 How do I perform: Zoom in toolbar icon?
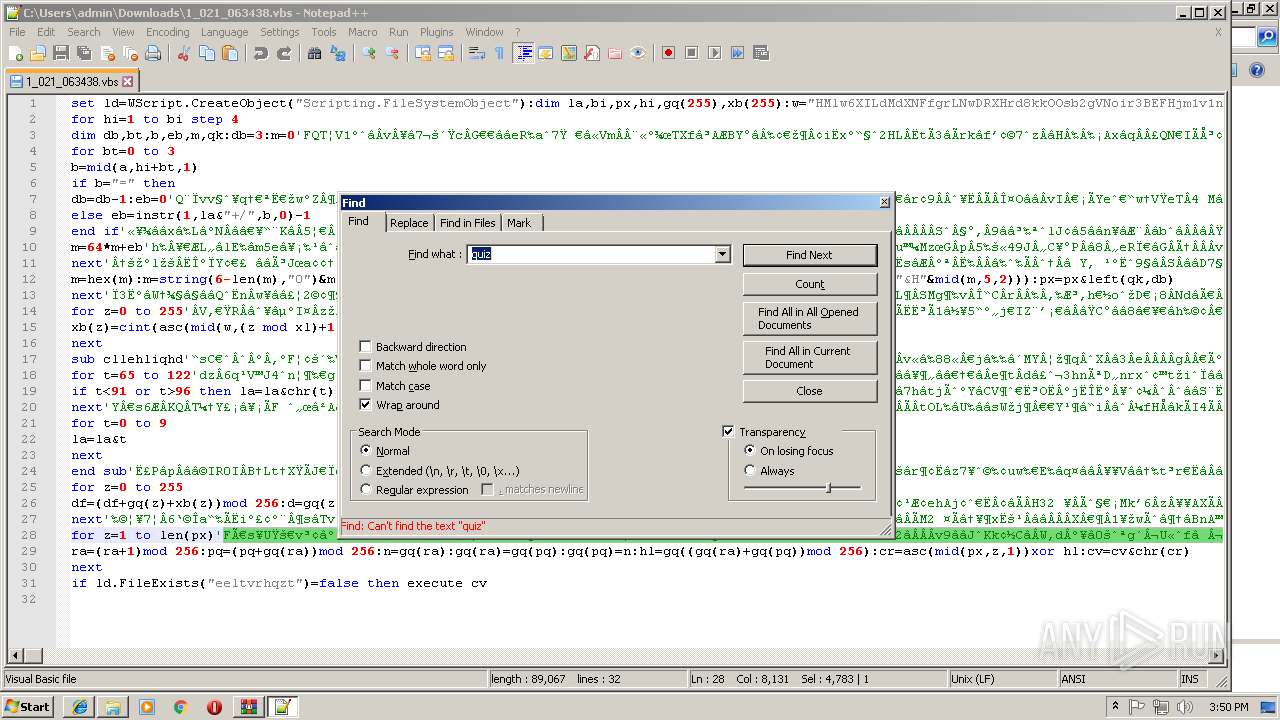click(x=369, y=53)
